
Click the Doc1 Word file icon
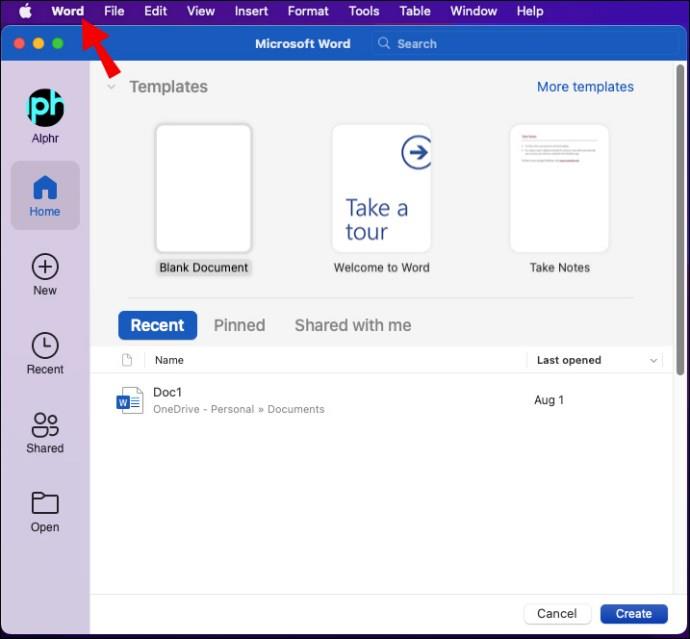pyautogui.click(x=130, y=400)
